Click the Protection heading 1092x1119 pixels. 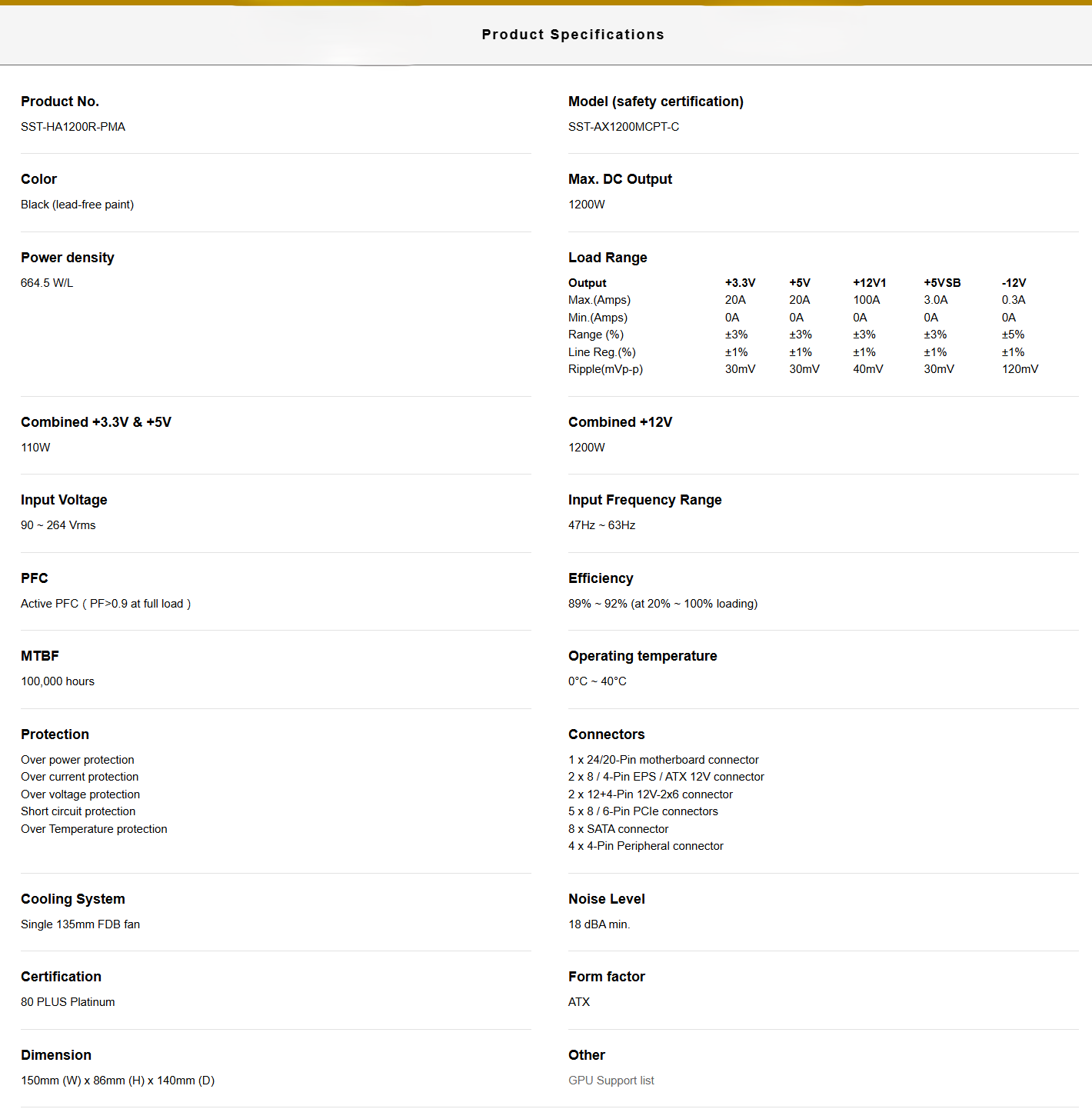point(55,734)
